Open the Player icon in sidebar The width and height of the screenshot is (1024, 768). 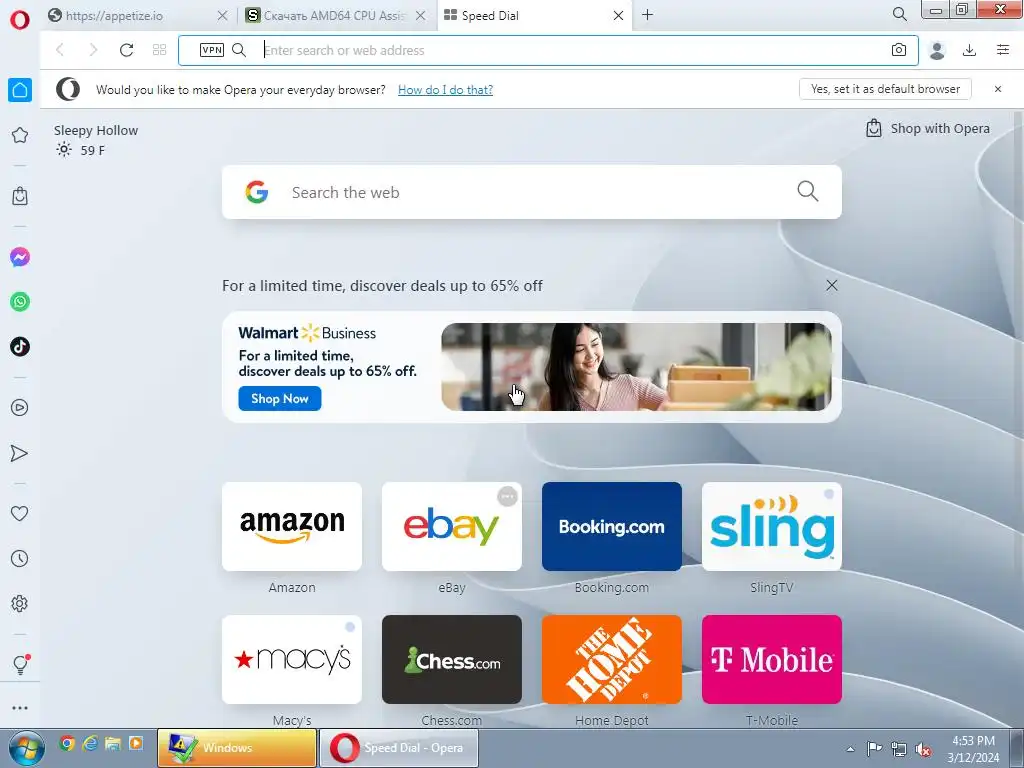click(x=20, y=408)
